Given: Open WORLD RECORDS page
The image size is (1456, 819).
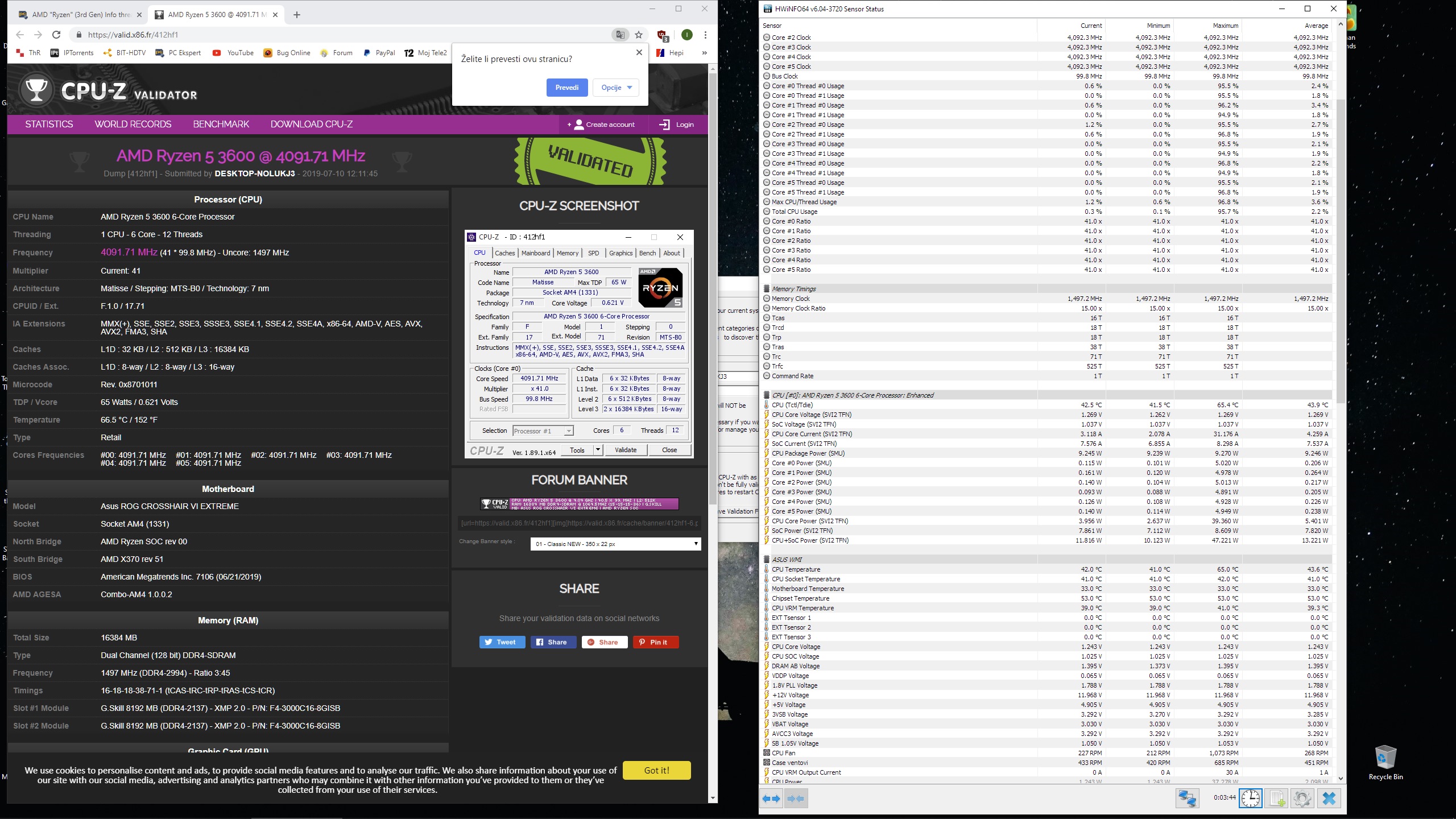Looking at the screenshot, I should click(133, 125).
